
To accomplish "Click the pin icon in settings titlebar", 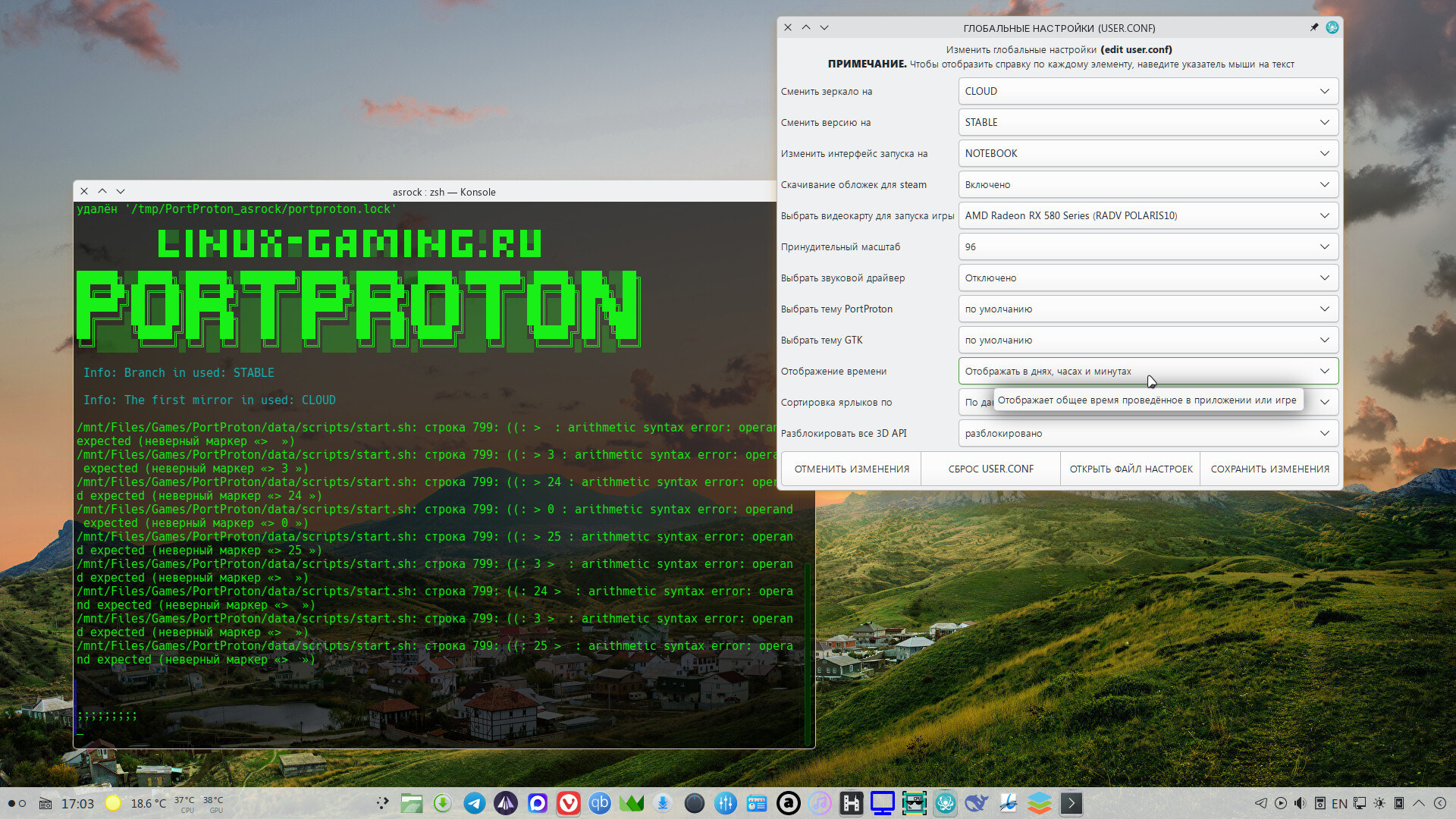I will point(1313,27).
